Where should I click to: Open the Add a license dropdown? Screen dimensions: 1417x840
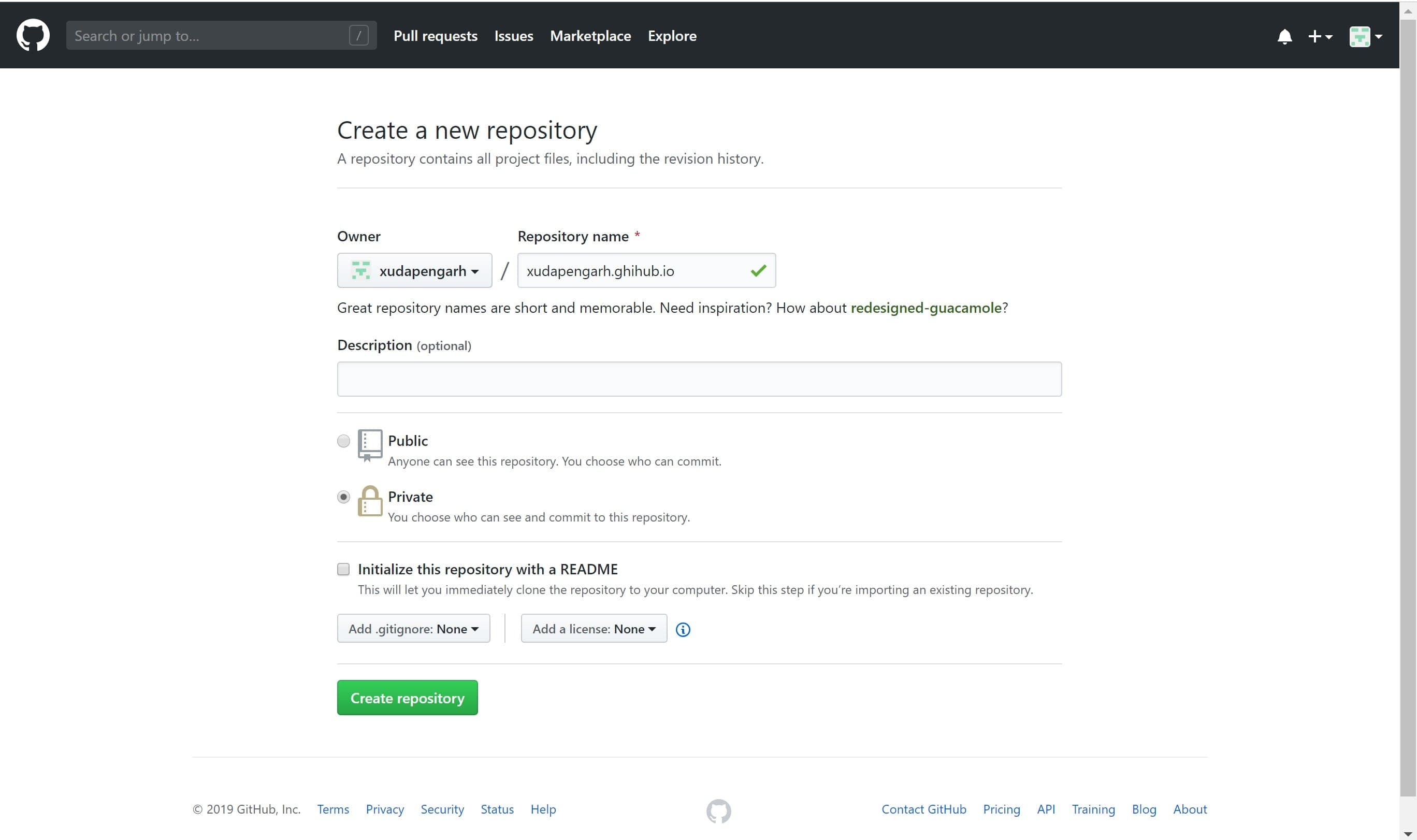click(593, 629)
